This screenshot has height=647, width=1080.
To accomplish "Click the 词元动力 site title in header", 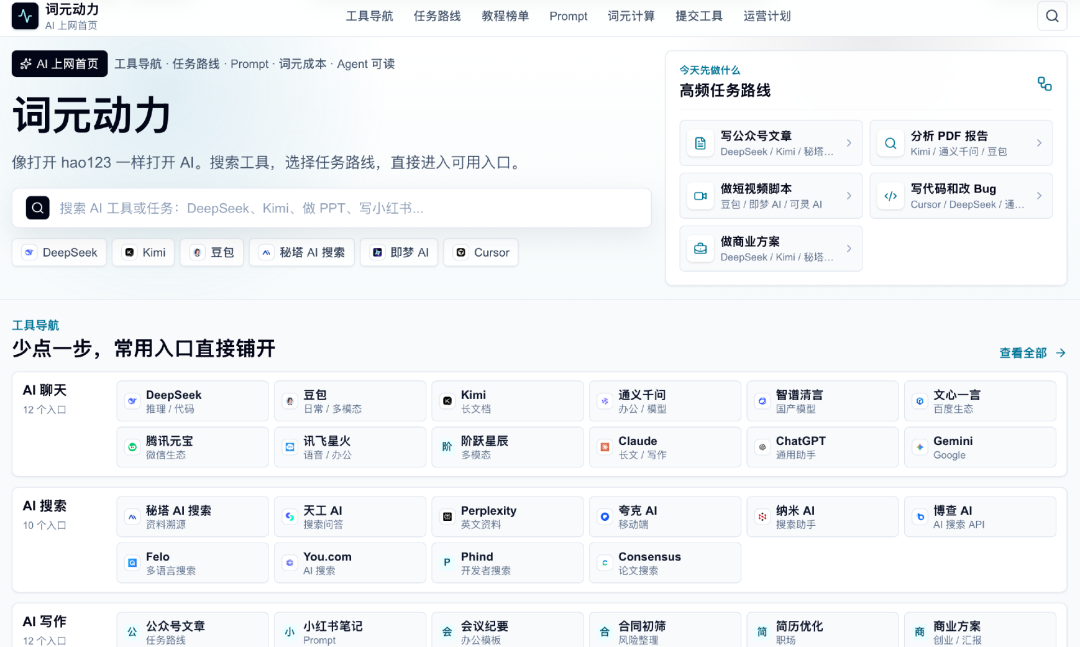I will coord(72,10).
